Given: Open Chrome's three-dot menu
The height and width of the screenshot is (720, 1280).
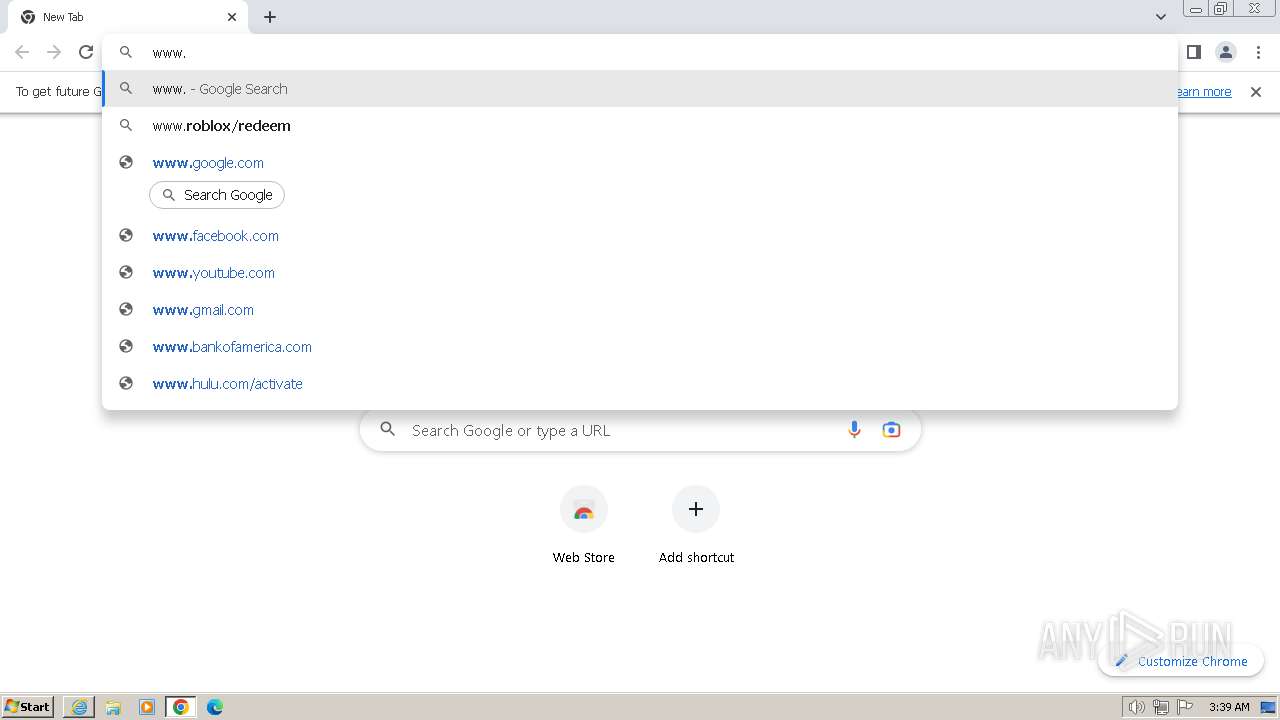Looking at the screenshot, I should [x=1258, y=52].
